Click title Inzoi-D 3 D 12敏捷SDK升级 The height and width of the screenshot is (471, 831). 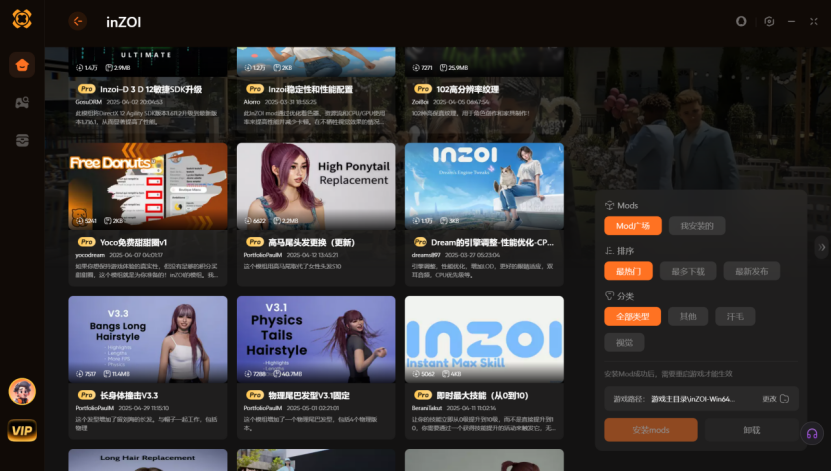pyautogui.click(x=151, y=89)
